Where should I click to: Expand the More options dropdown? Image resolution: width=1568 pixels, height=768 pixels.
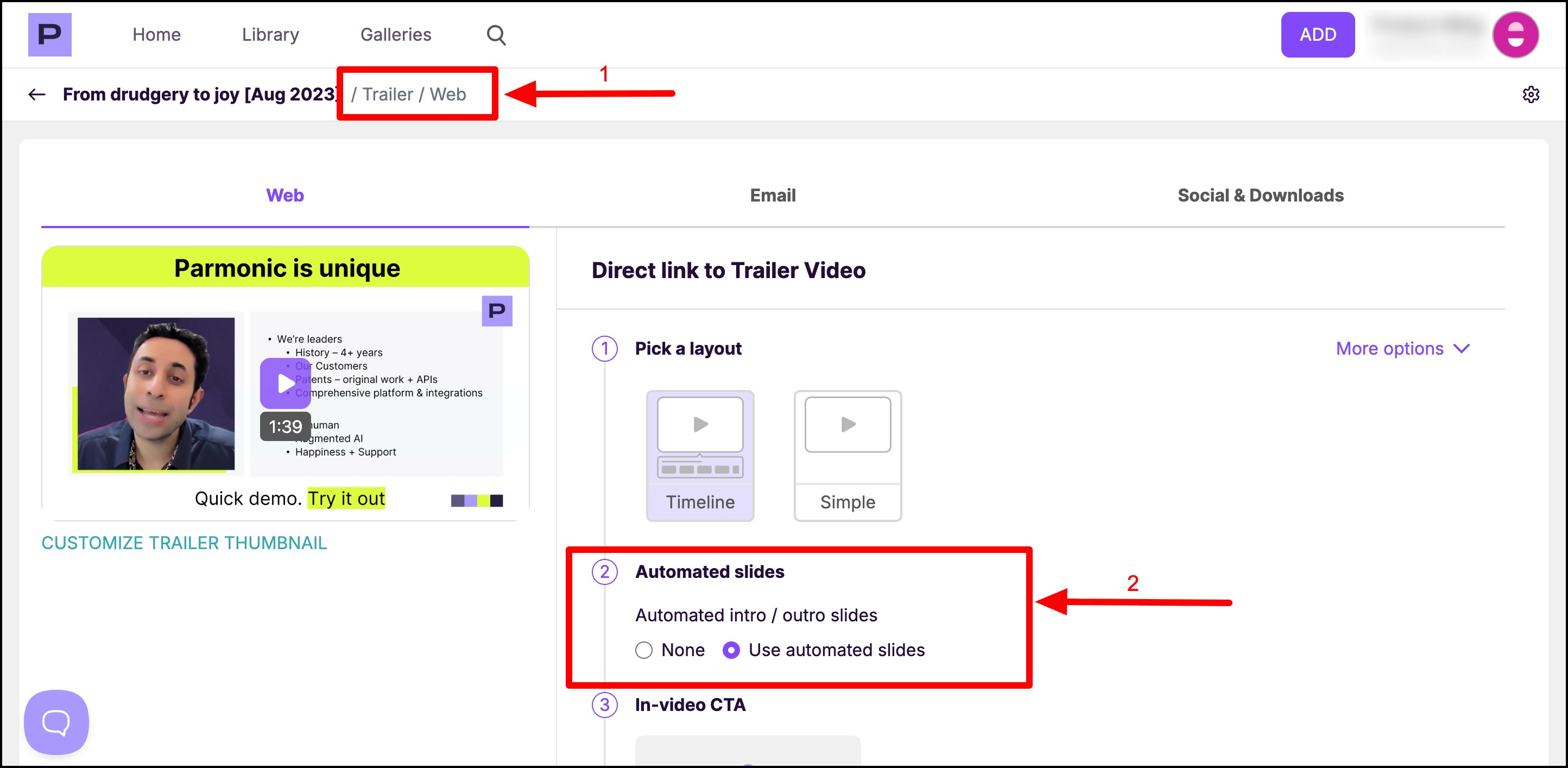1390,348
